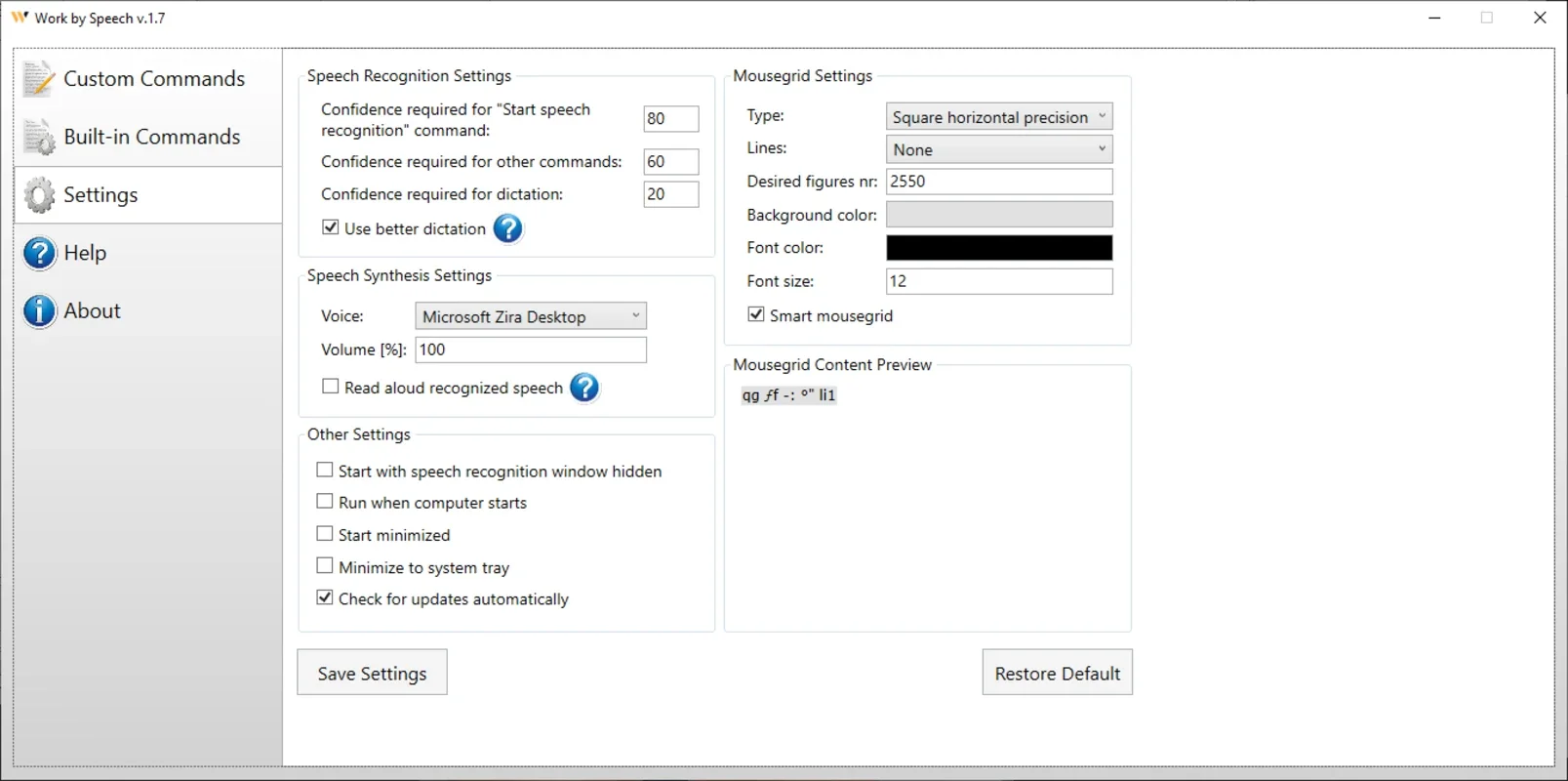The width and height of the screenshot is (1568, 781).
Task: Enable Read aloud recognized speech
Action: click(x=331, y=387)
